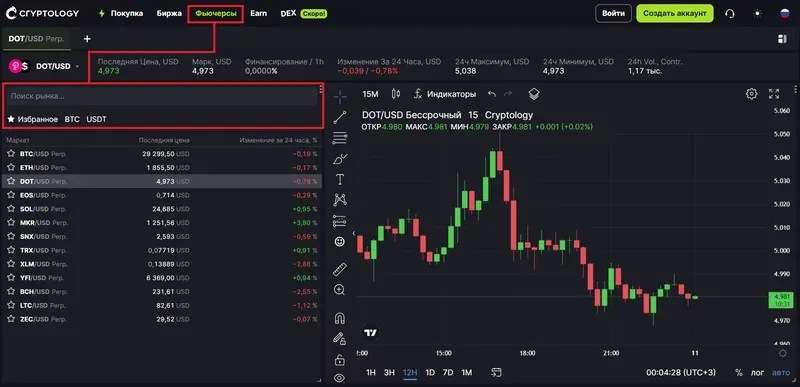Image resolution: width=800 pixels, height=387 pixels.
Task: Toggle авто auto scale
Action: pyautogui.click(x=781, y=373)
